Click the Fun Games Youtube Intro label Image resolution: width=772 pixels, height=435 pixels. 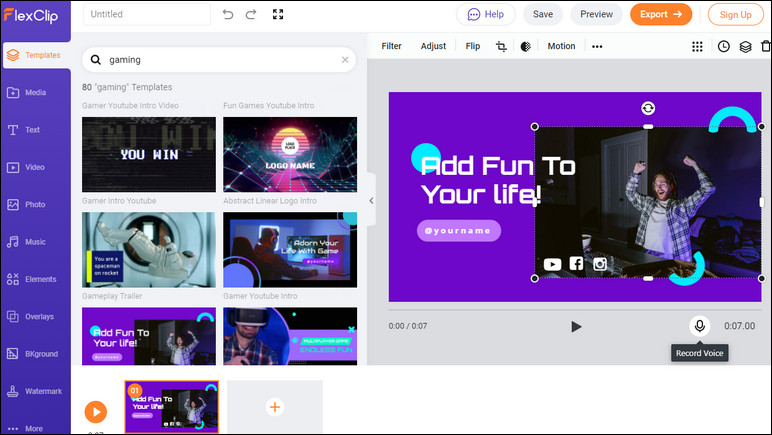(x=268, y=105)
